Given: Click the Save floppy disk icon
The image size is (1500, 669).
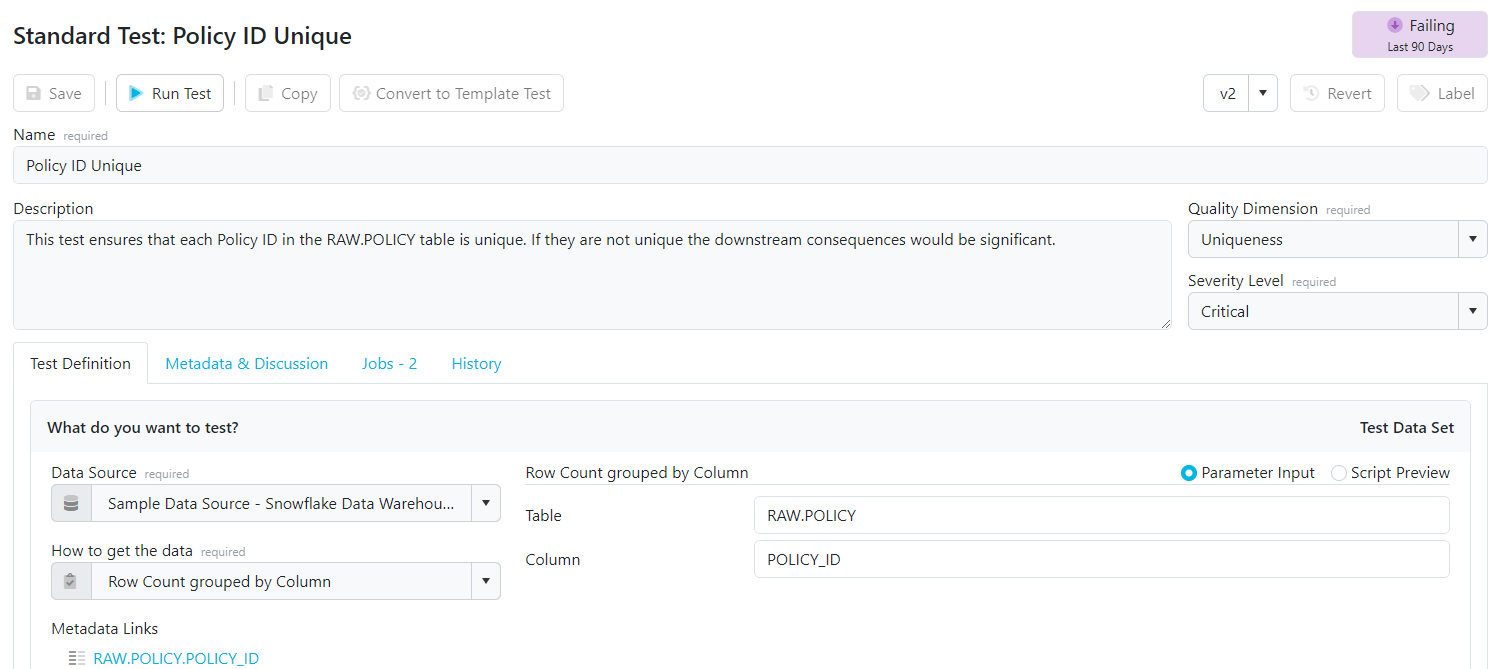Looking at the screenshot, I should [x=33, y=94].
